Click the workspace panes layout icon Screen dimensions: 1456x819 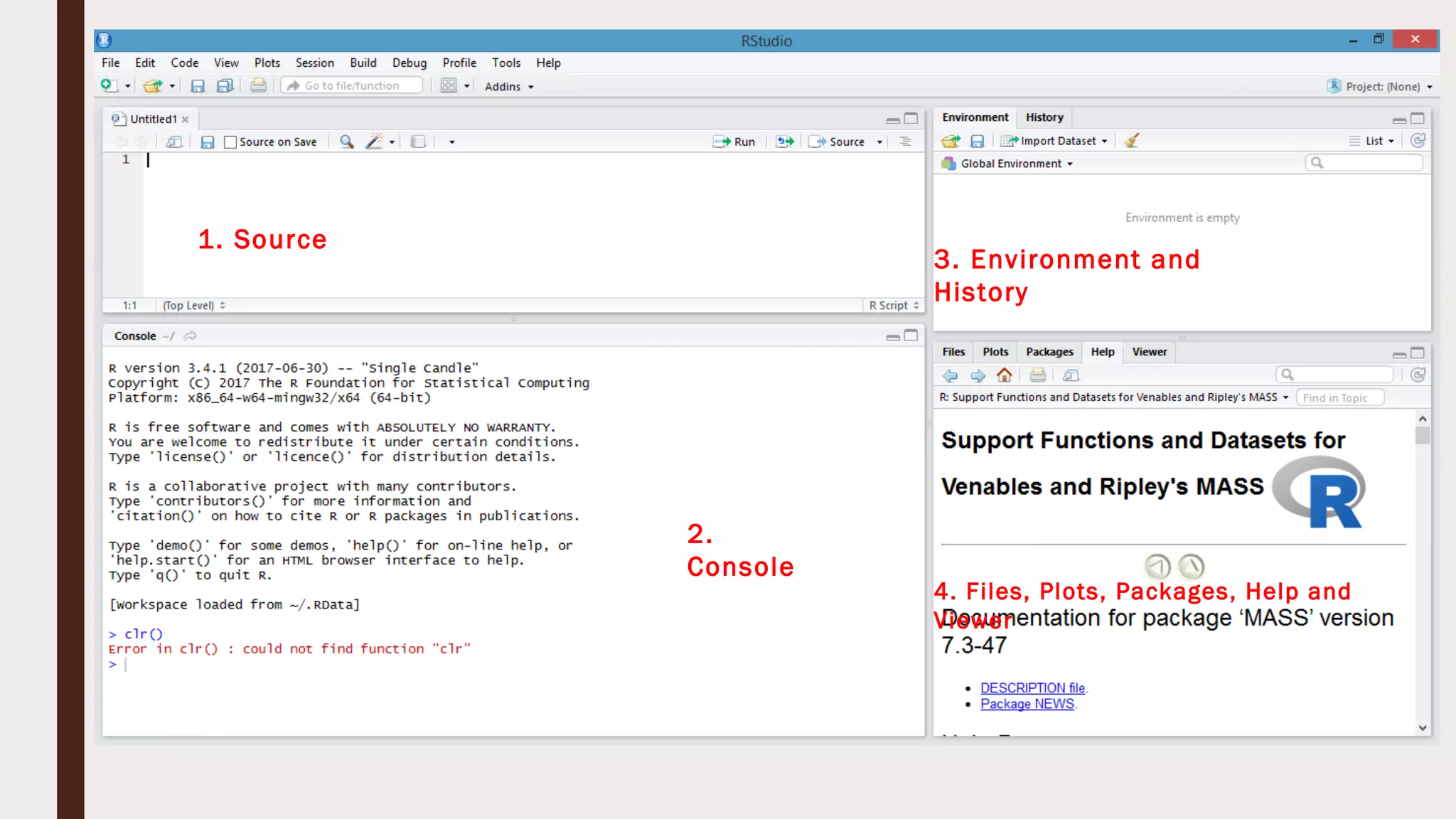tap(449, 86)
